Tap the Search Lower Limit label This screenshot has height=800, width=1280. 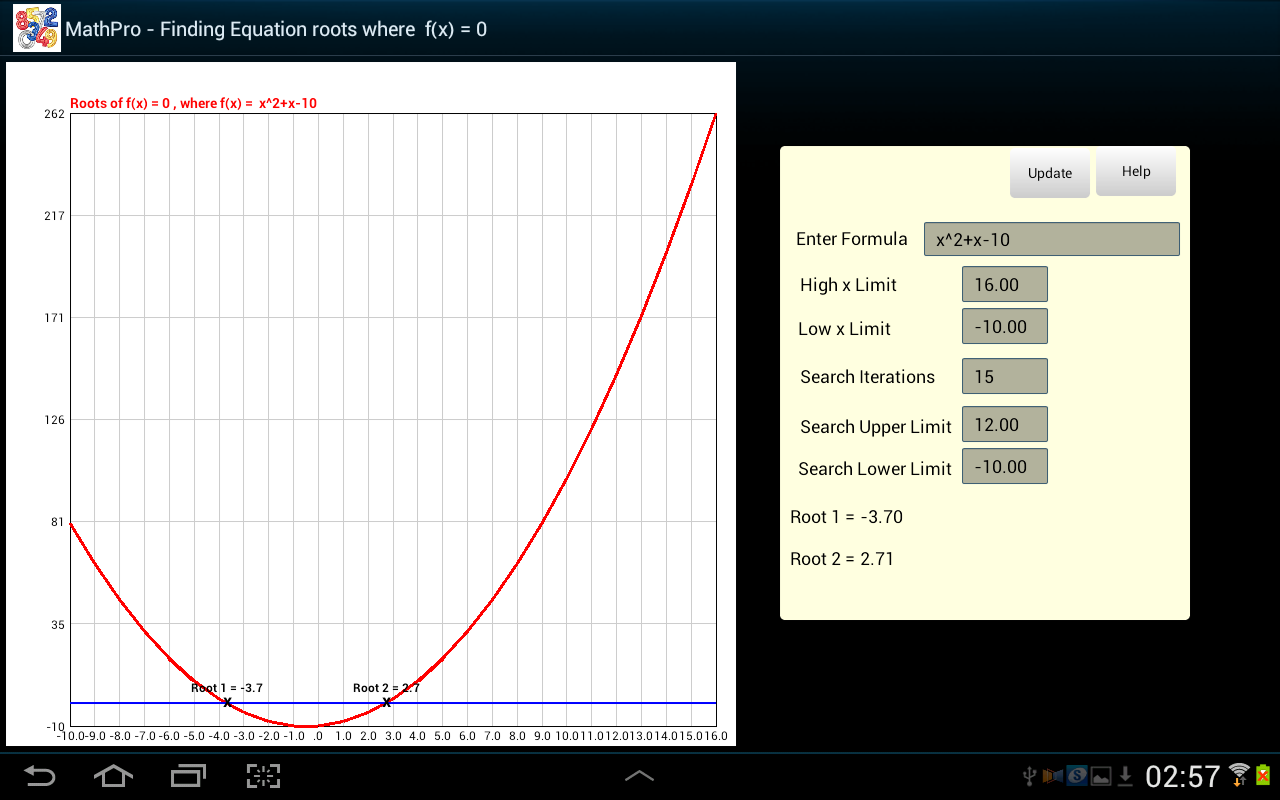875,469
